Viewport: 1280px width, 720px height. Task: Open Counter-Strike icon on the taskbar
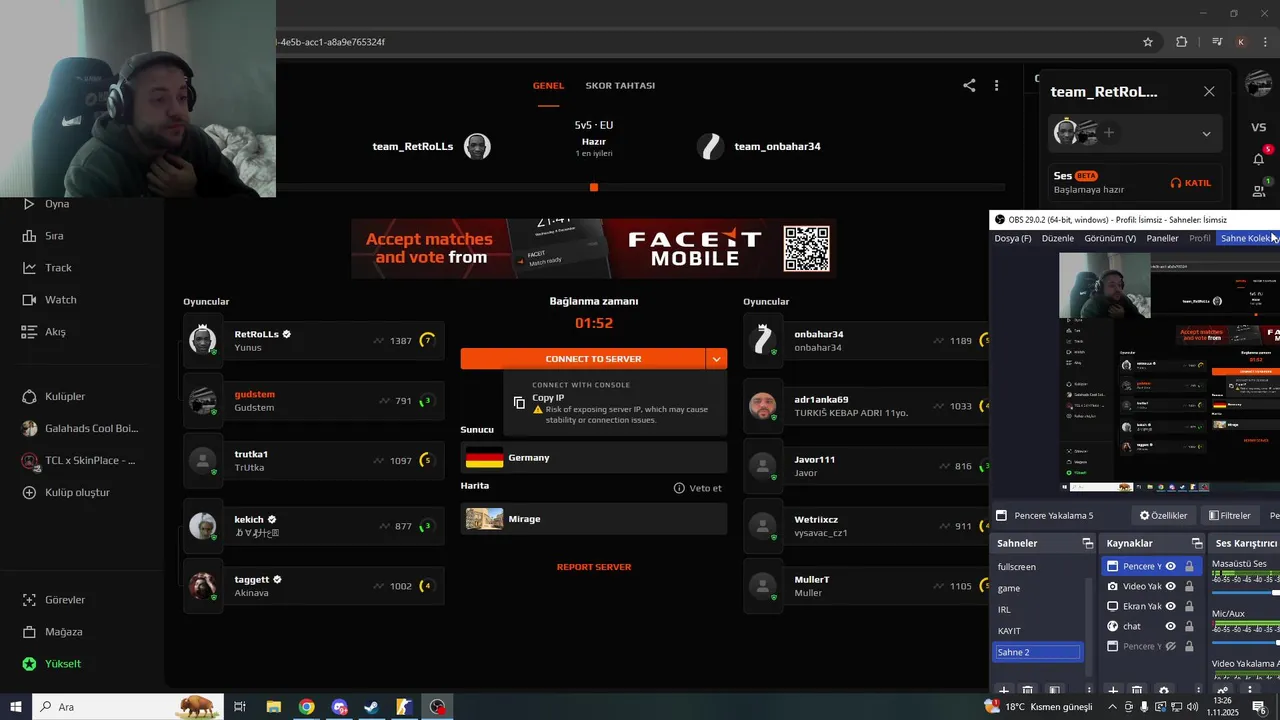pyautogui.click(x=404, y=707)
